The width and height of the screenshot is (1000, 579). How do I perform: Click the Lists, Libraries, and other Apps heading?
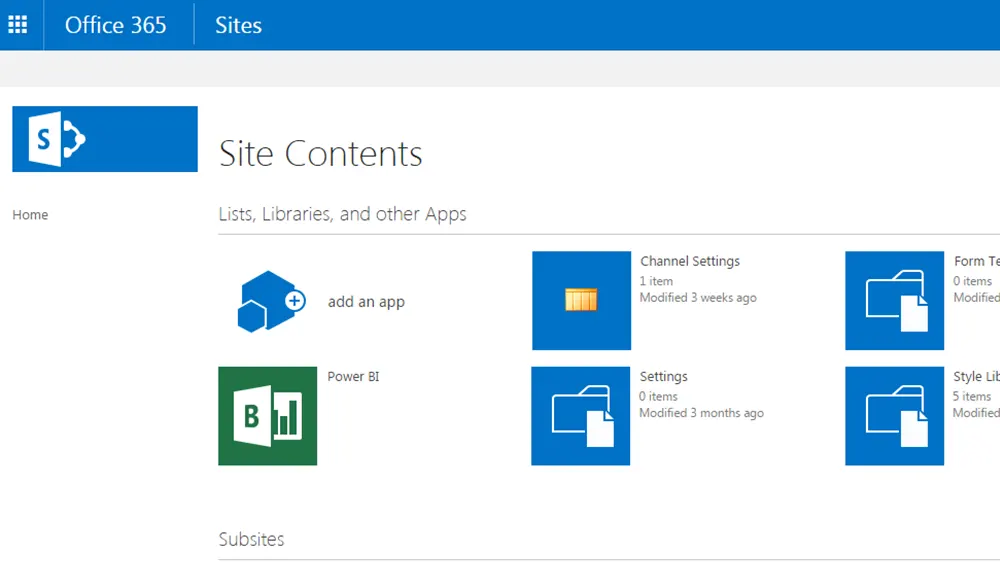342,214
